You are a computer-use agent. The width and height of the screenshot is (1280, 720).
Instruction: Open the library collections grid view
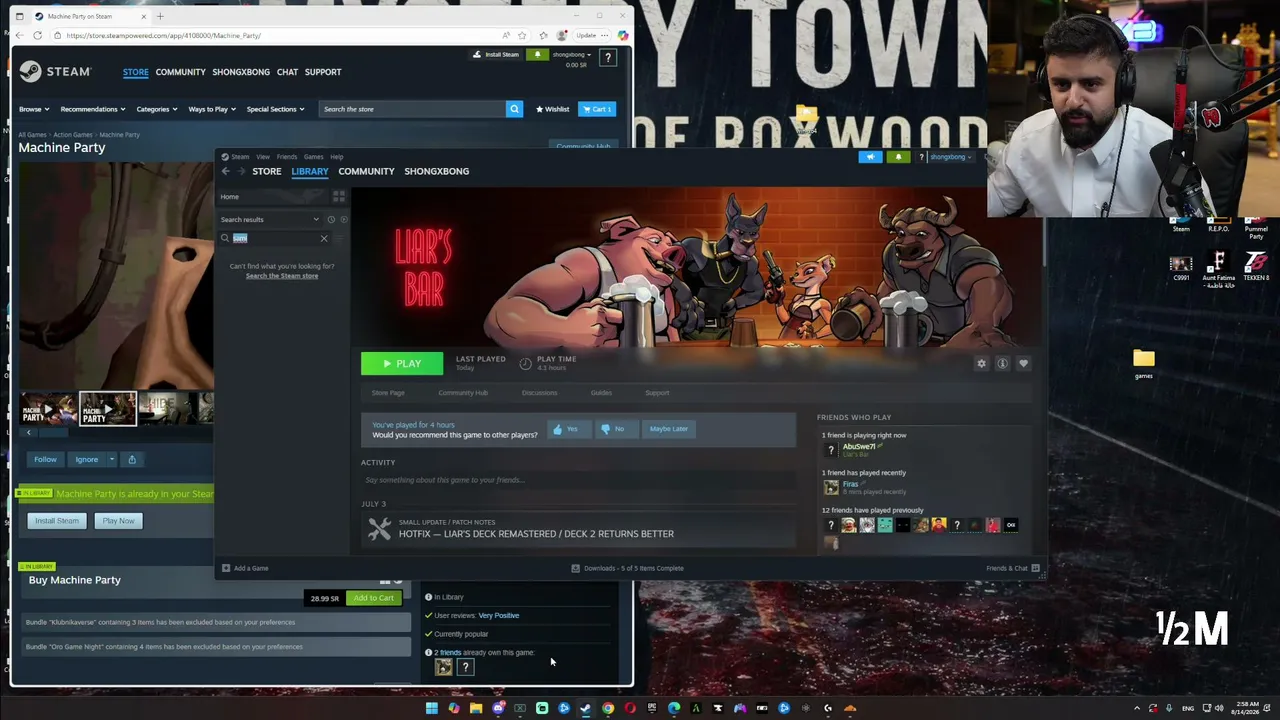pos(339,196)
